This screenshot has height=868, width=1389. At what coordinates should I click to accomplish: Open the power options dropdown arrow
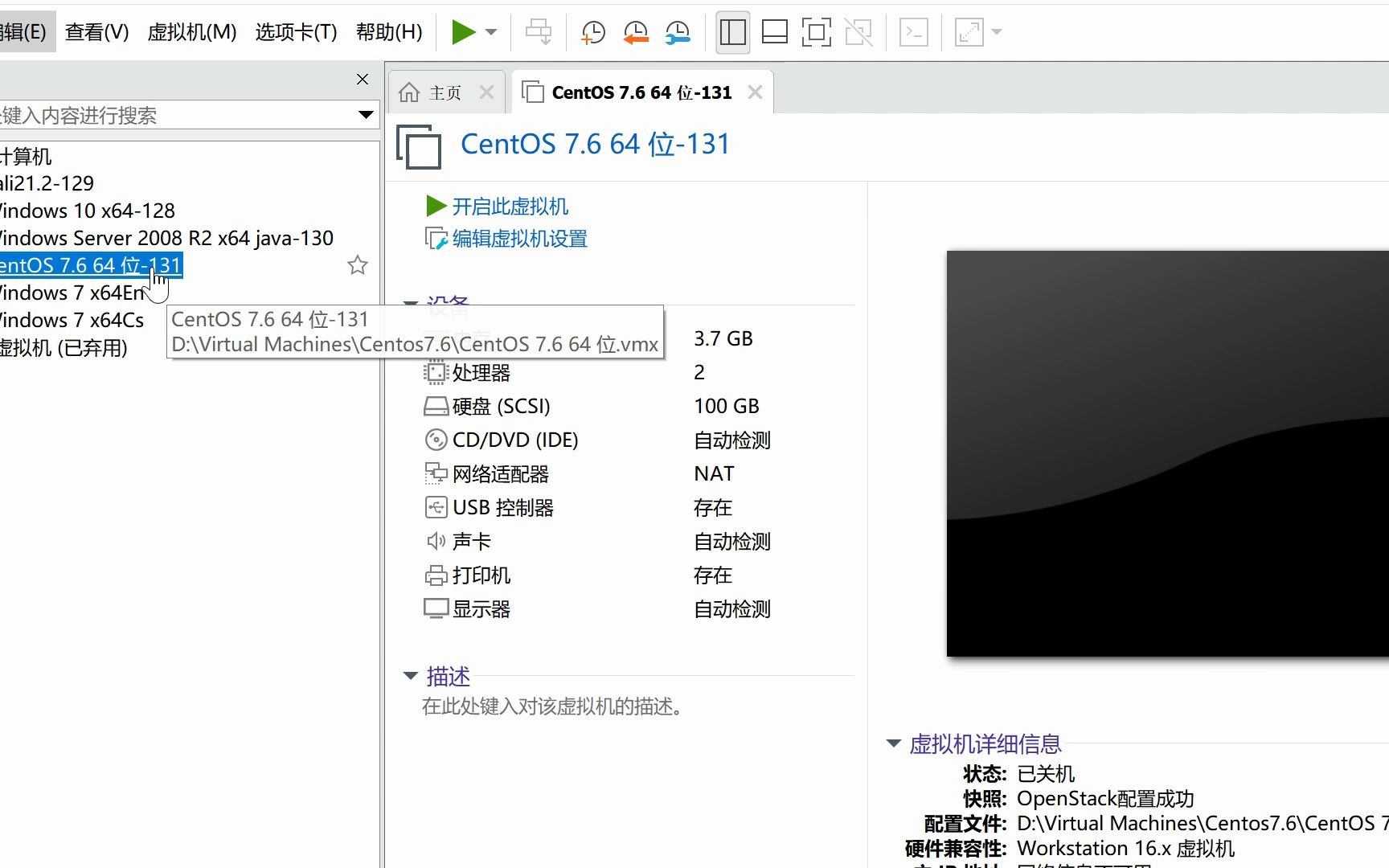[491, 32]
